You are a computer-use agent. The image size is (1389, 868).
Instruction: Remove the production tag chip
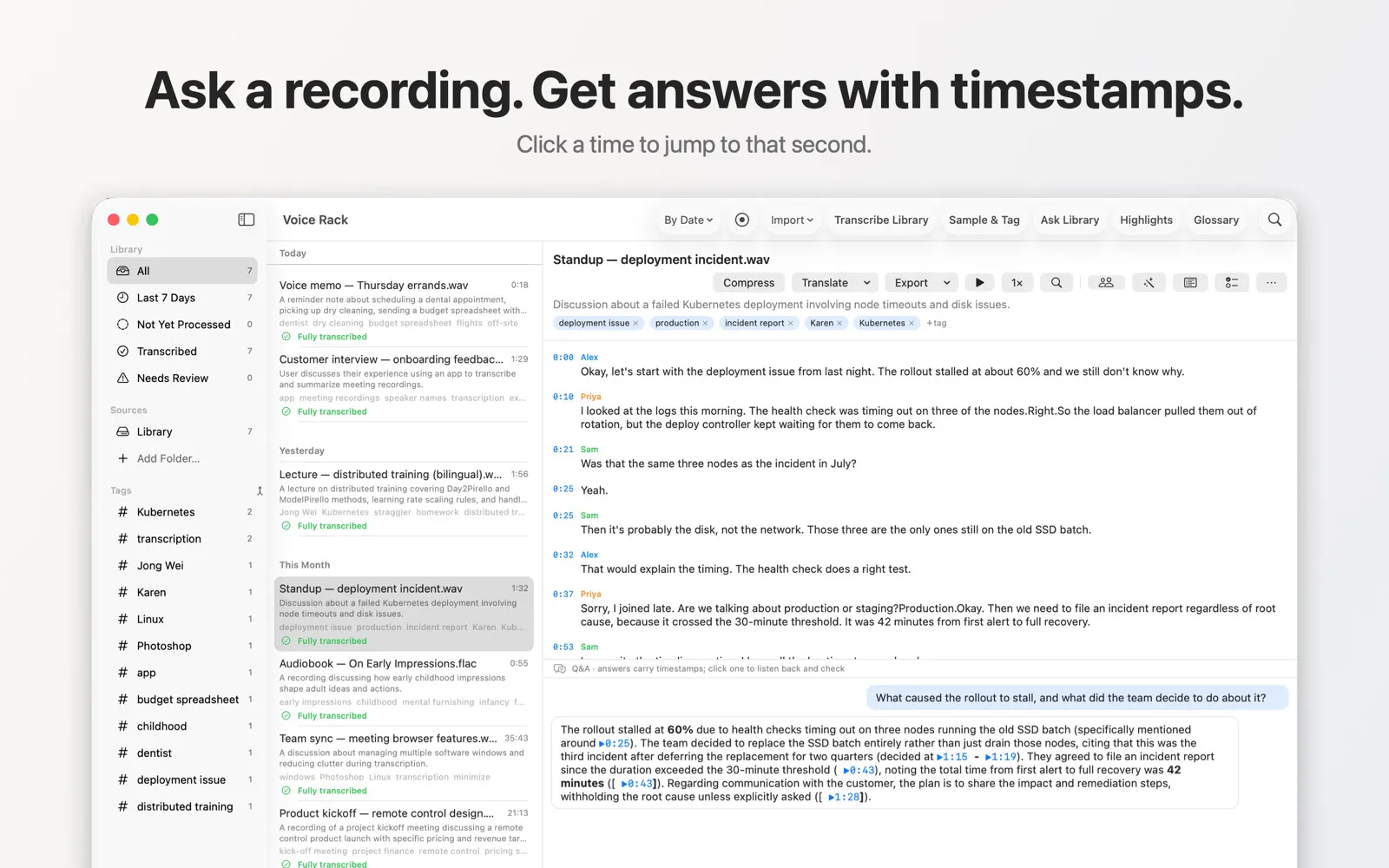[705, 323]
